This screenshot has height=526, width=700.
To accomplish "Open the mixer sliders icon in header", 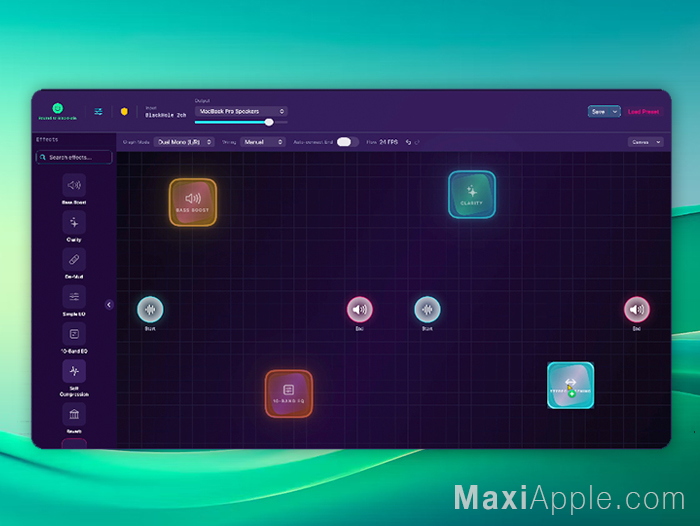I will (x=99, y=112).
